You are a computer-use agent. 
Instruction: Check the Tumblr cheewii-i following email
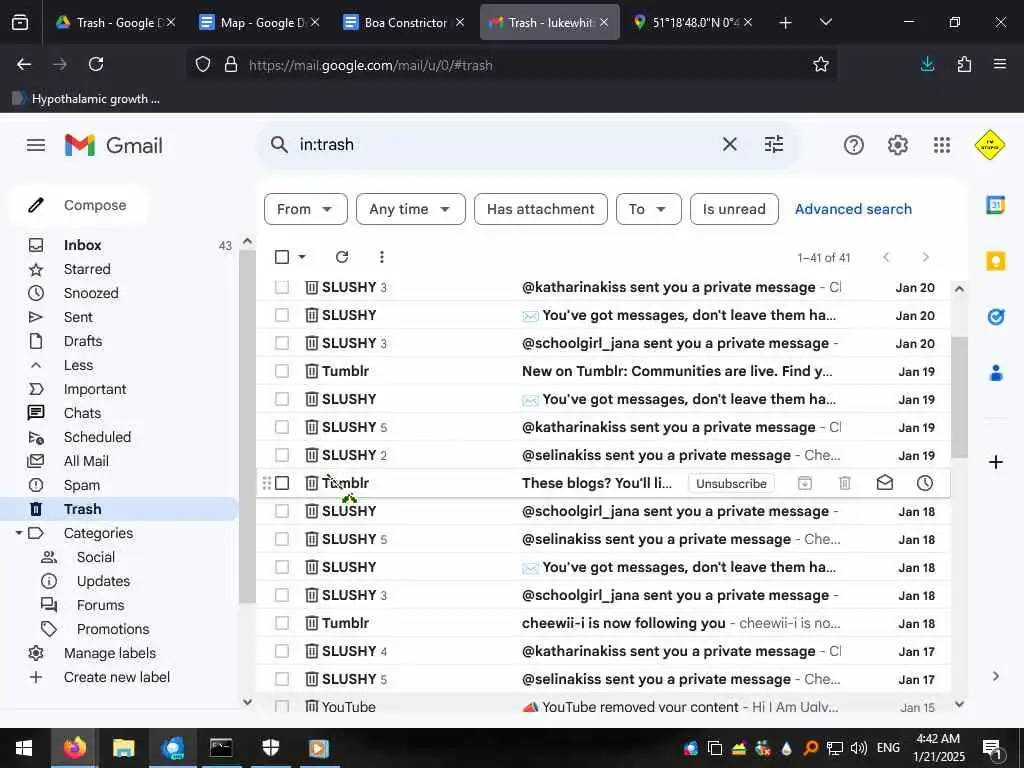(x=281, y=623)
